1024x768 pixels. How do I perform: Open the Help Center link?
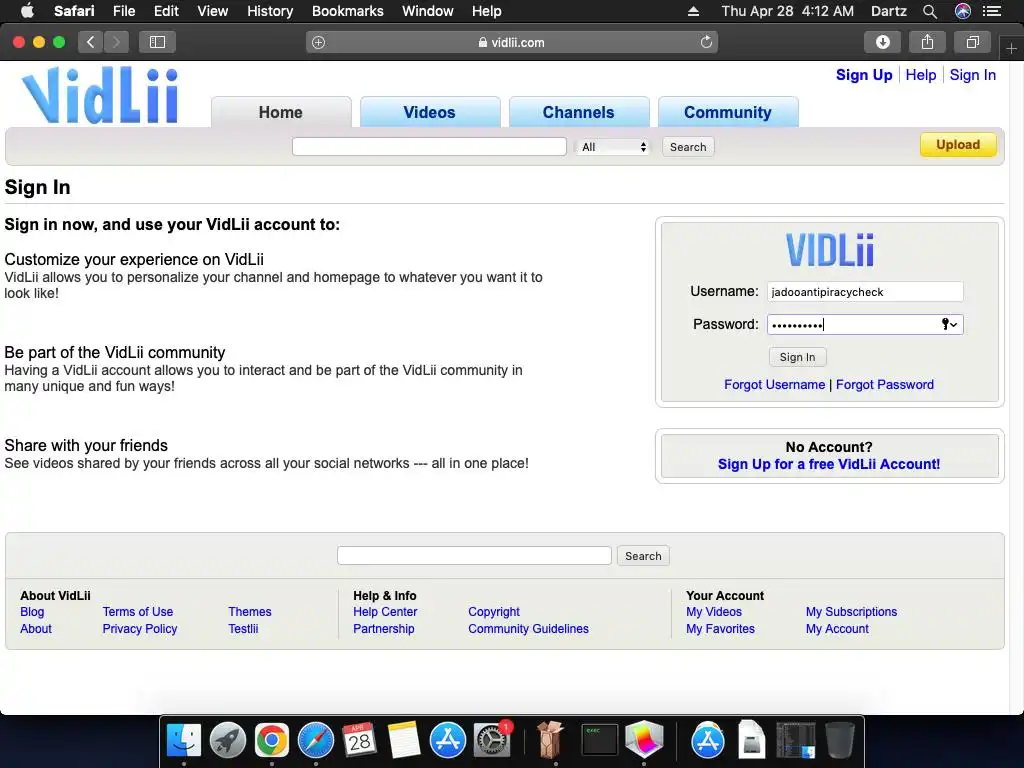point(385,612)
